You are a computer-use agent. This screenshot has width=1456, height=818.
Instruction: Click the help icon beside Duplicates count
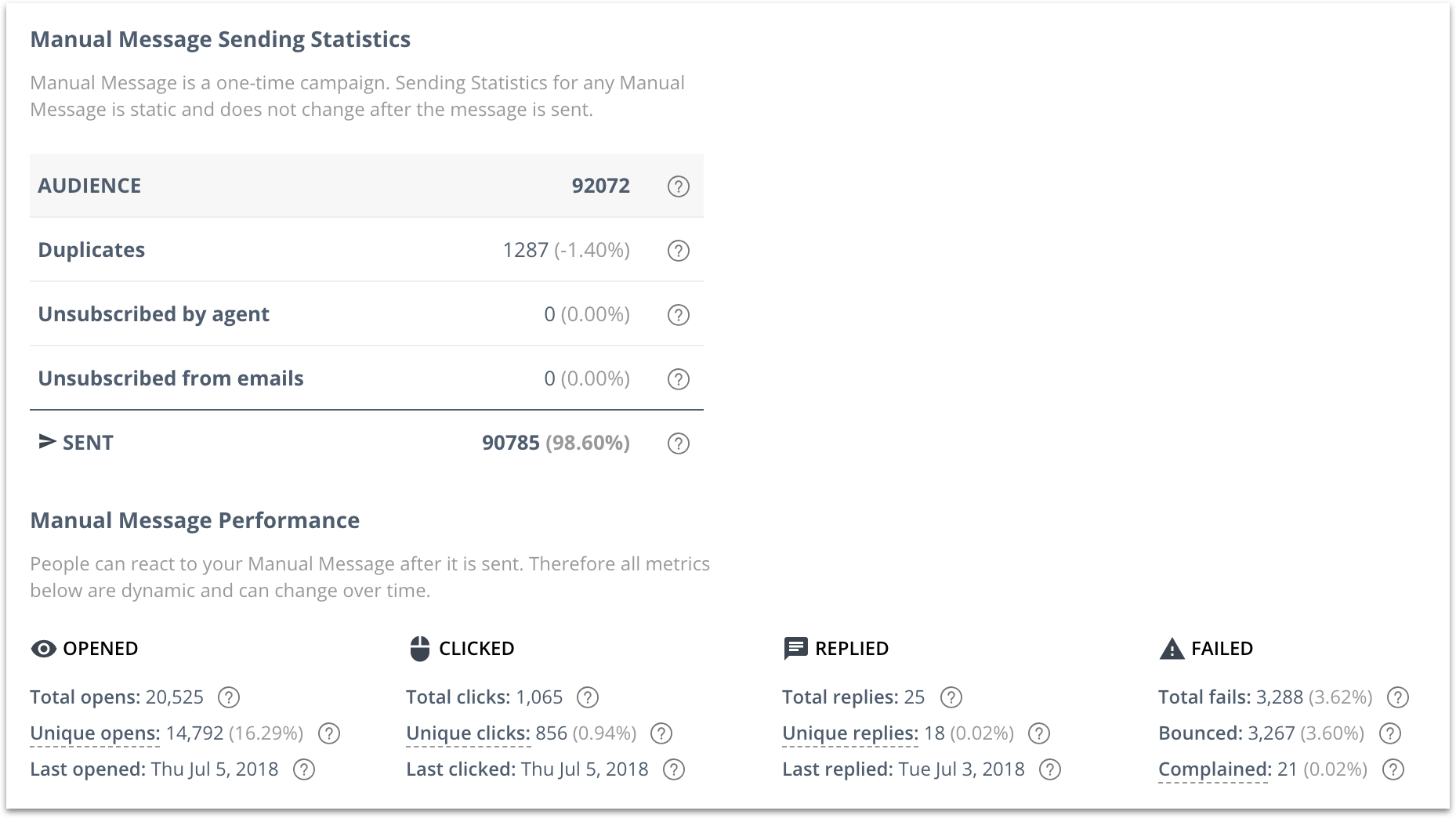[x=679, y=251]
